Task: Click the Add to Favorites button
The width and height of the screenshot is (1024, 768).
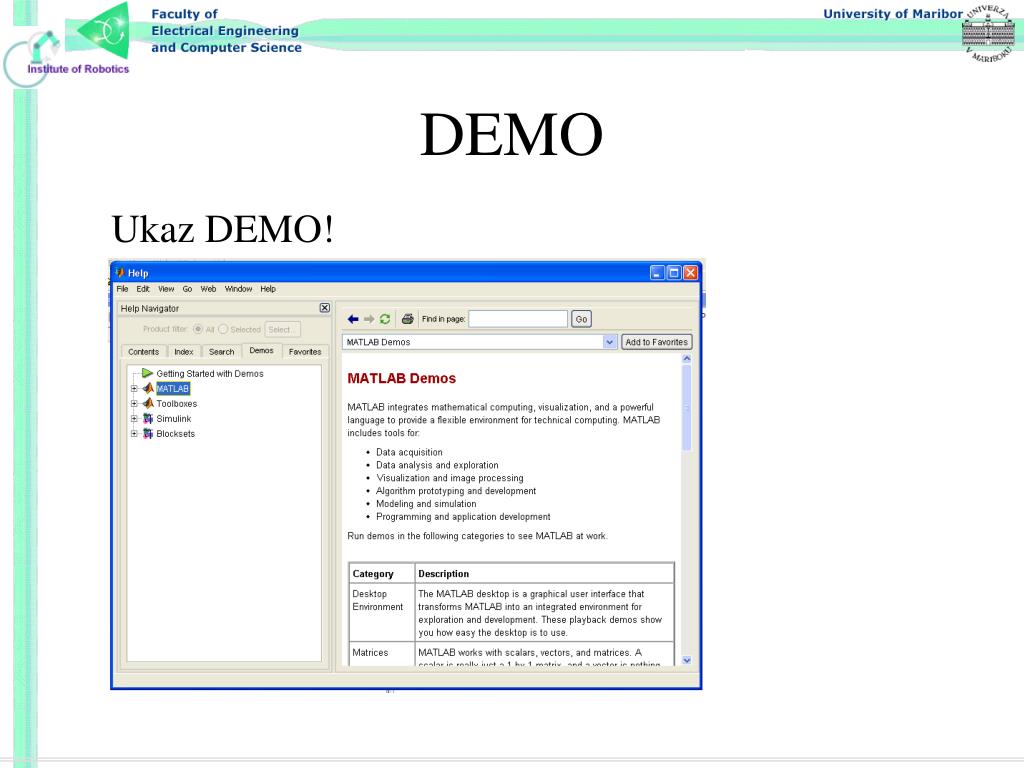Action: (x=656, y=342)
